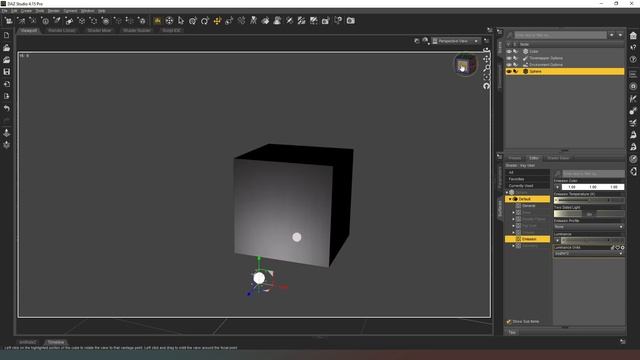640x360 pixels.
Task: Expand the last group below Emission
Action: point(513,246)
